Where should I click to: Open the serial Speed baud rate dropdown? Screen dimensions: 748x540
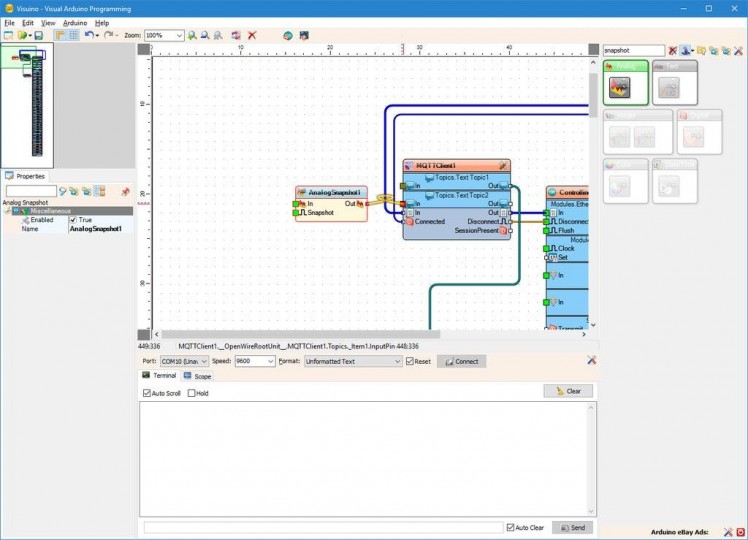coord(269,361)
